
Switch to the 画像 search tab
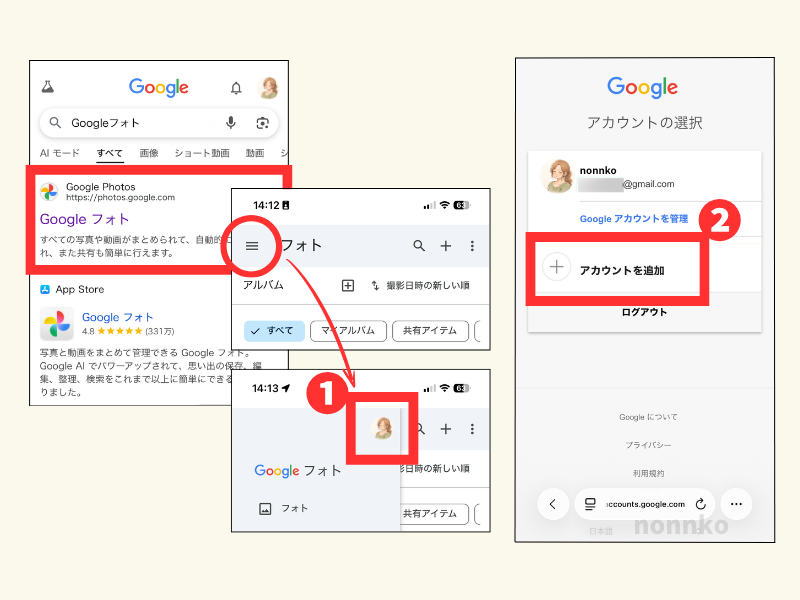pyautogui.click(x=149, y=153)
